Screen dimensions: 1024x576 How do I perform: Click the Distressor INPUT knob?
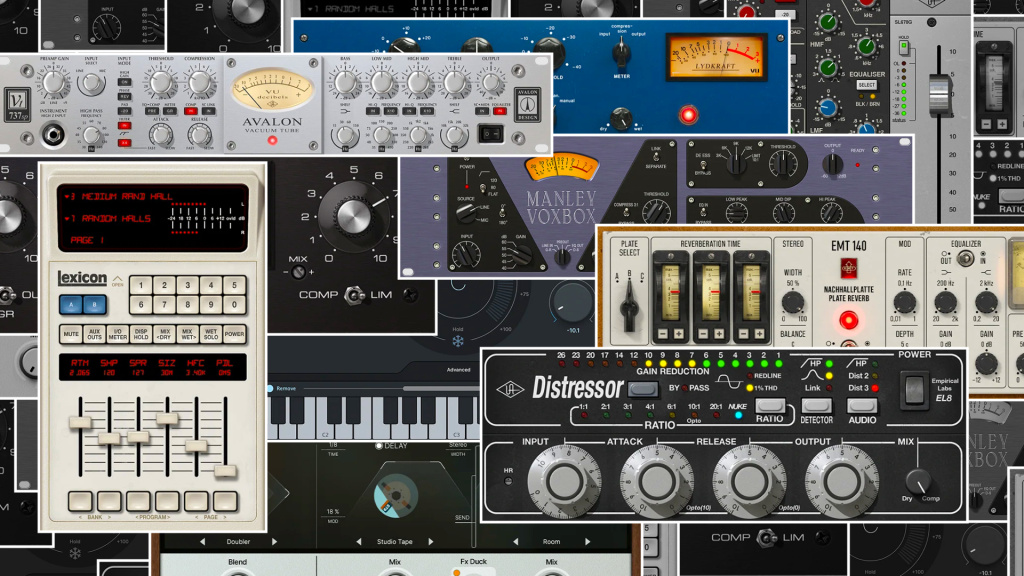(x=564, y=481)
